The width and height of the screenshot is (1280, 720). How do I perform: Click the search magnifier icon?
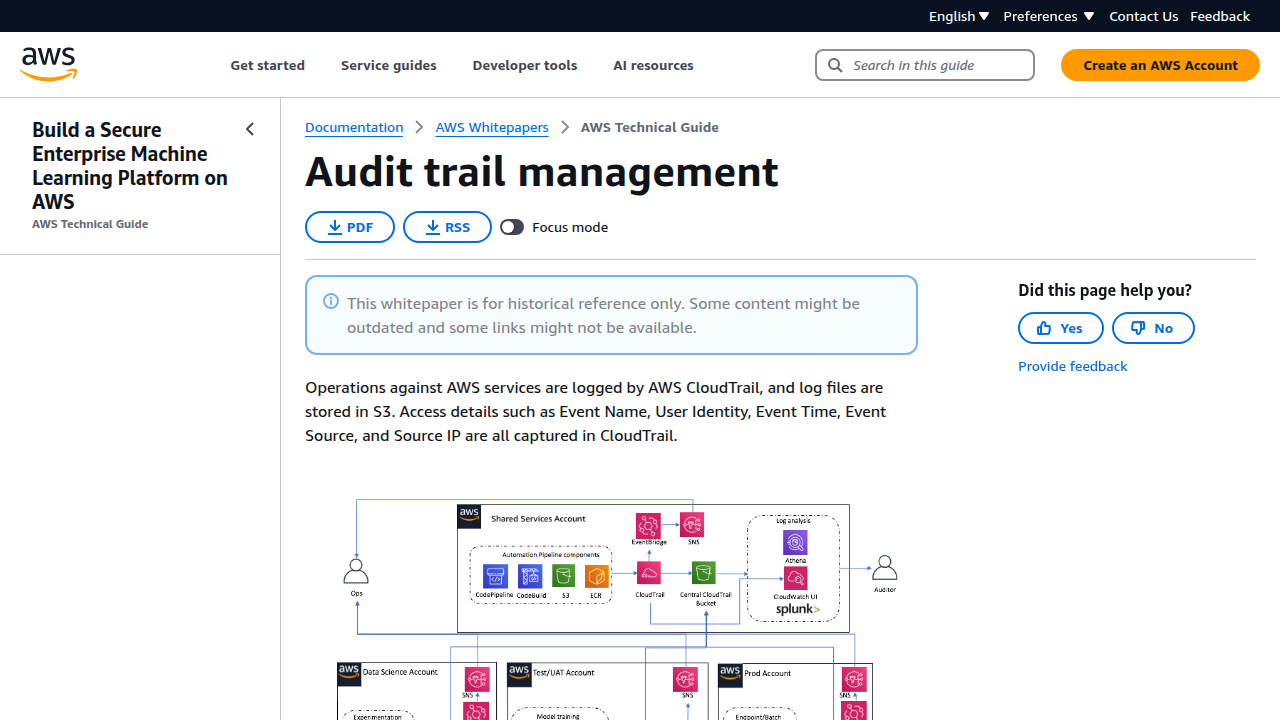point(835,65)
